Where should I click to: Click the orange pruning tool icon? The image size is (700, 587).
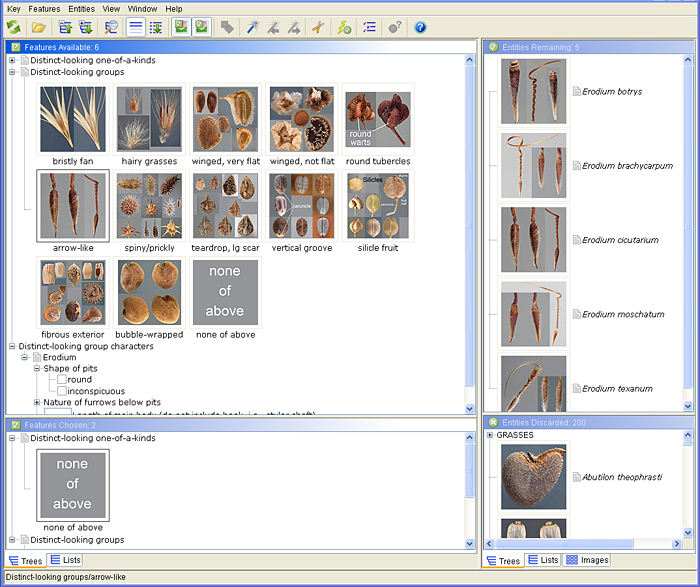tap(318, 28)
